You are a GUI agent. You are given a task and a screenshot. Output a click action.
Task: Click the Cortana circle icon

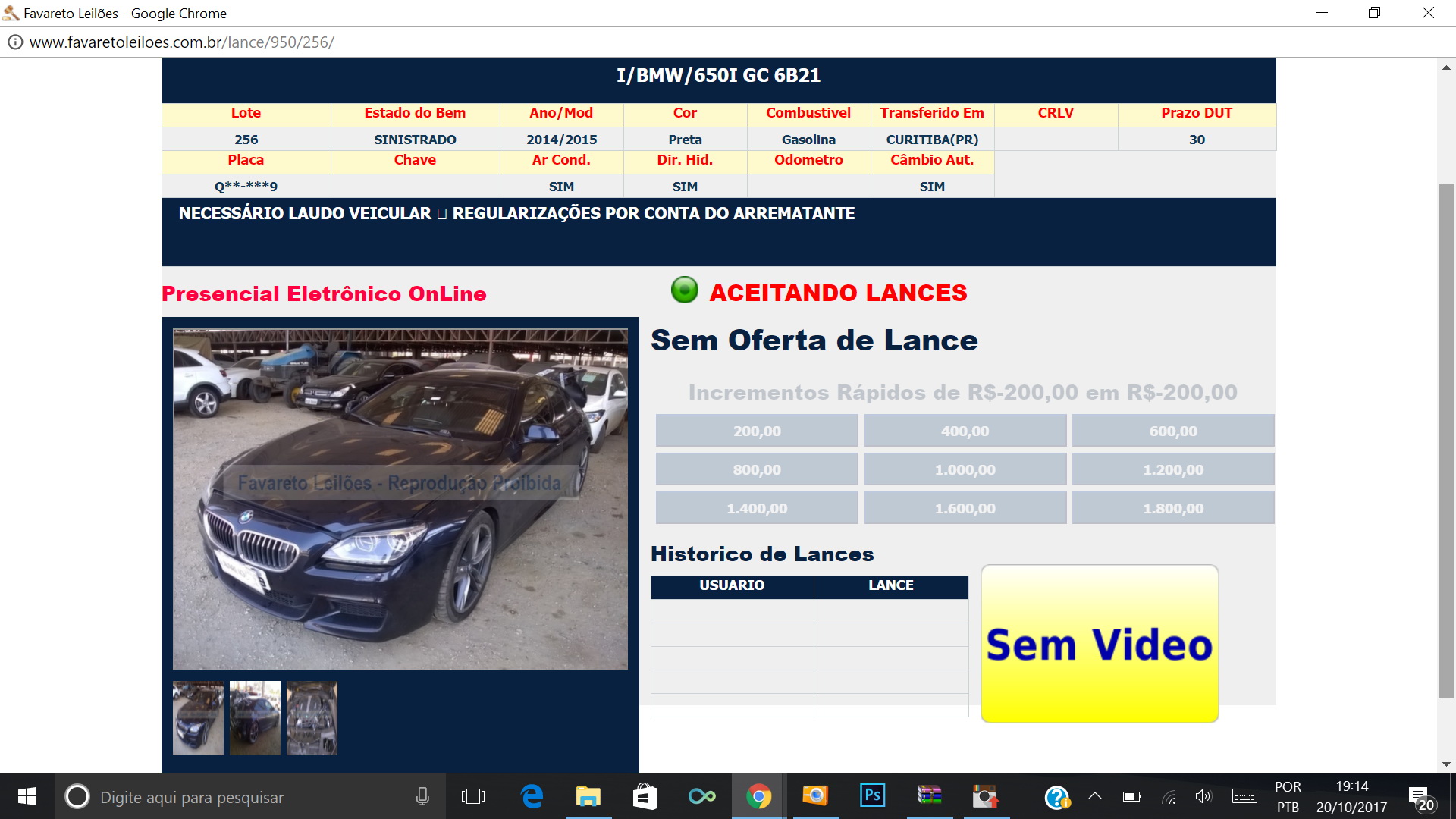click(77, 796)
